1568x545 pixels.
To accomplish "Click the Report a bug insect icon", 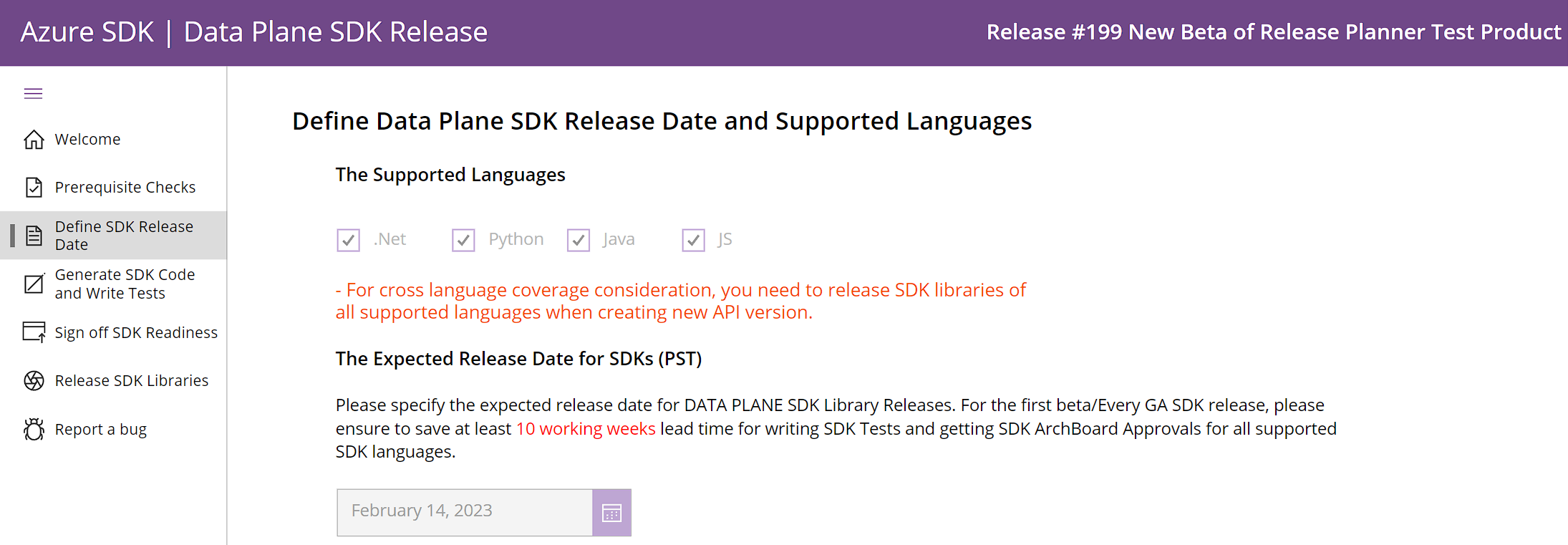I will pos(34,428).
